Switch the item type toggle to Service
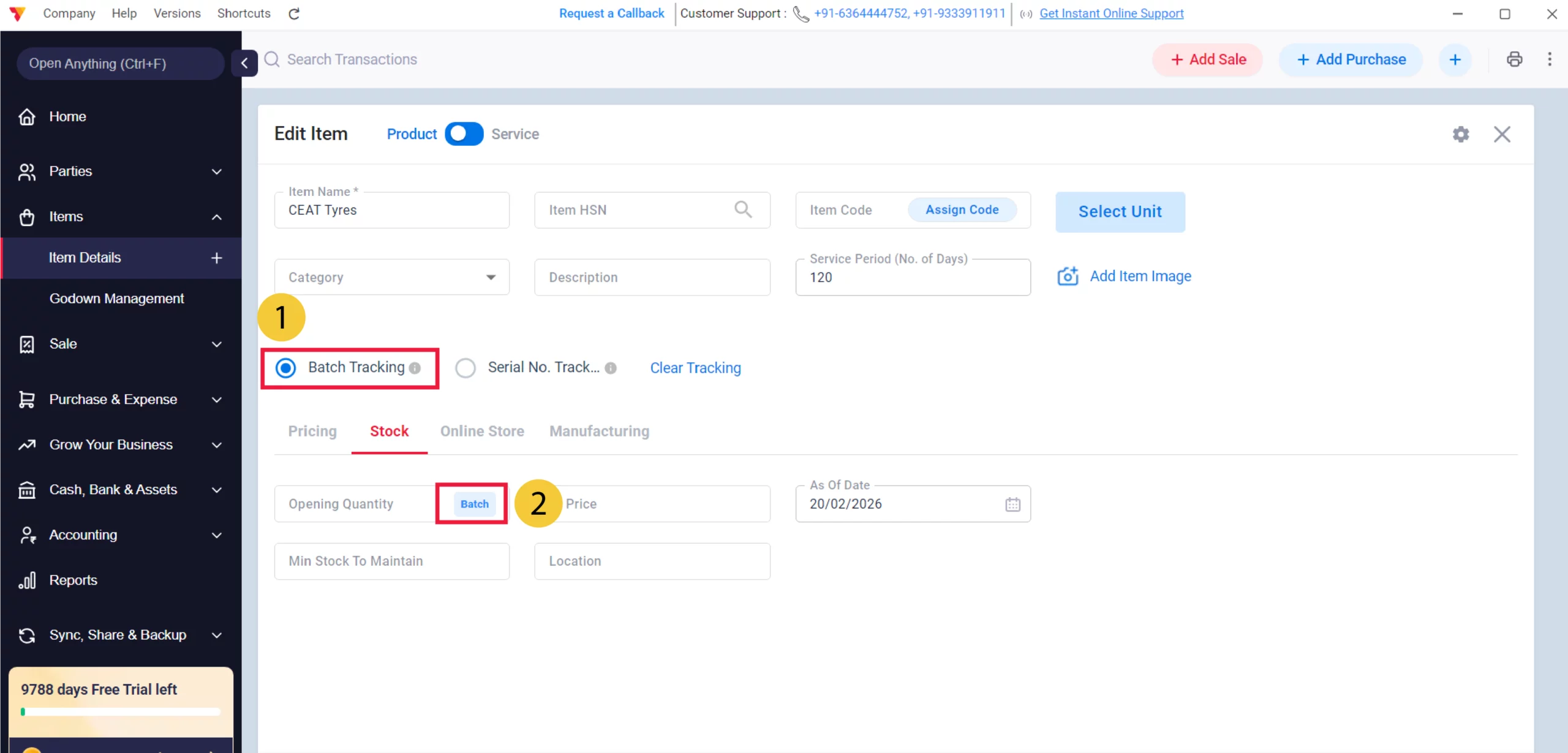 click(464, 133)
